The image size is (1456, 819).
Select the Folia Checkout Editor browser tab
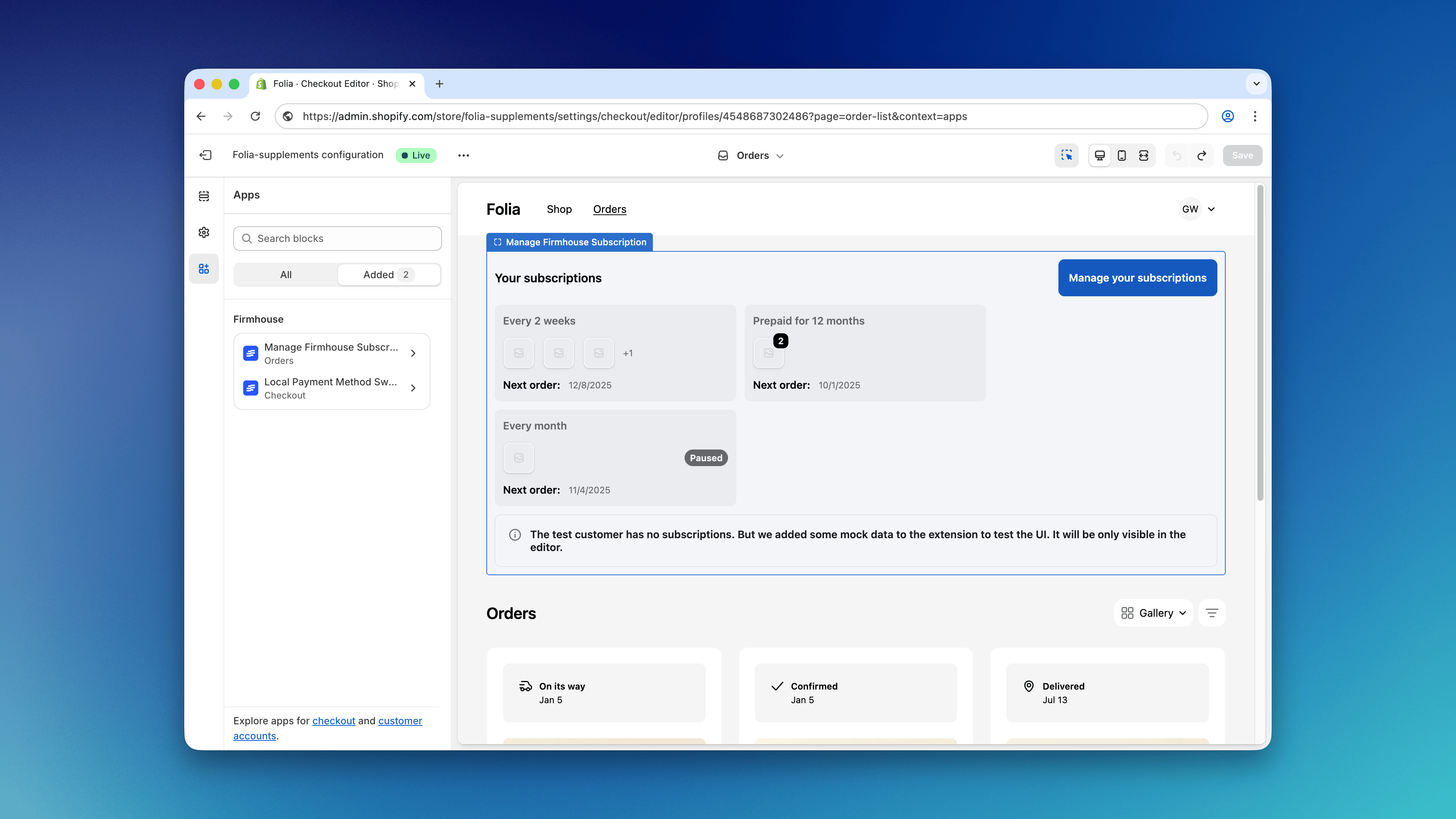(x=336, y=83)
